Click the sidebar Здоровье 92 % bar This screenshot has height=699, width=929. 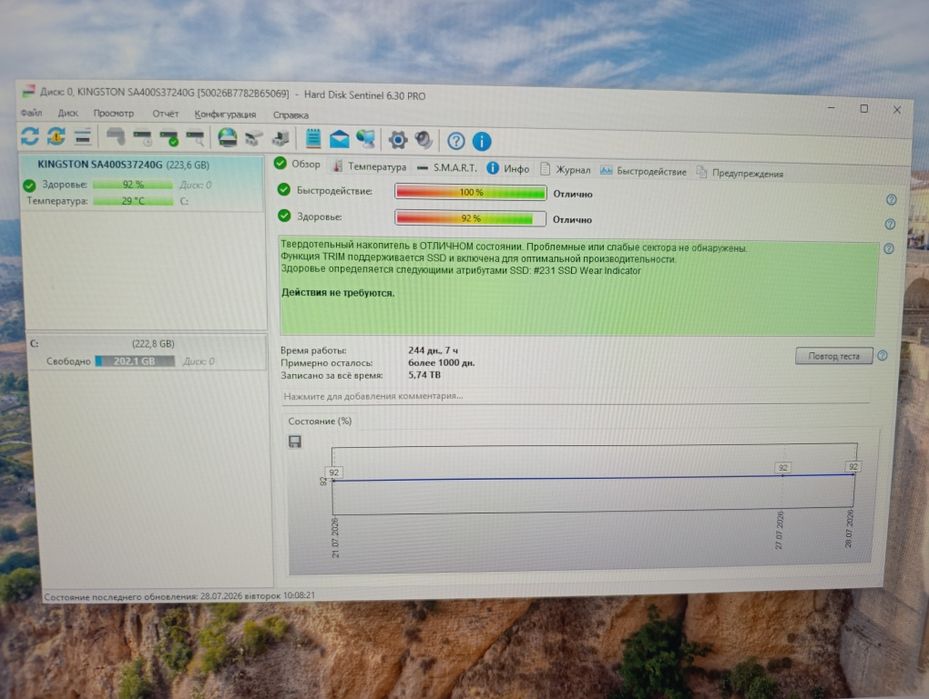tap(133, 185)
